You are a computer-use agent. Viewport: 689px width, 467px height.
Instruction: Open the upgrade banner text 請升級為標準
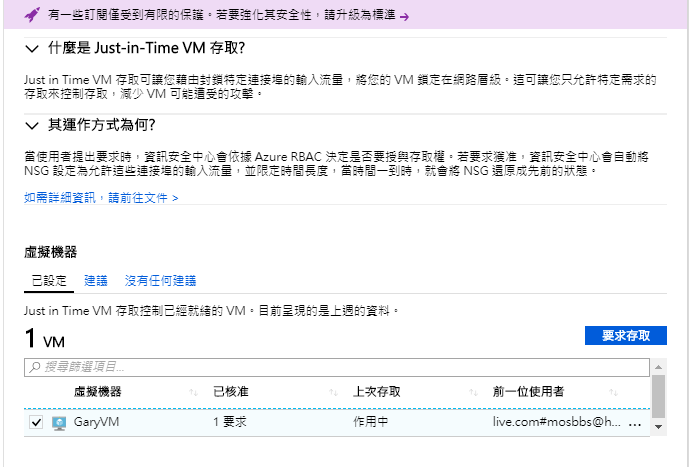pos(360,15)
